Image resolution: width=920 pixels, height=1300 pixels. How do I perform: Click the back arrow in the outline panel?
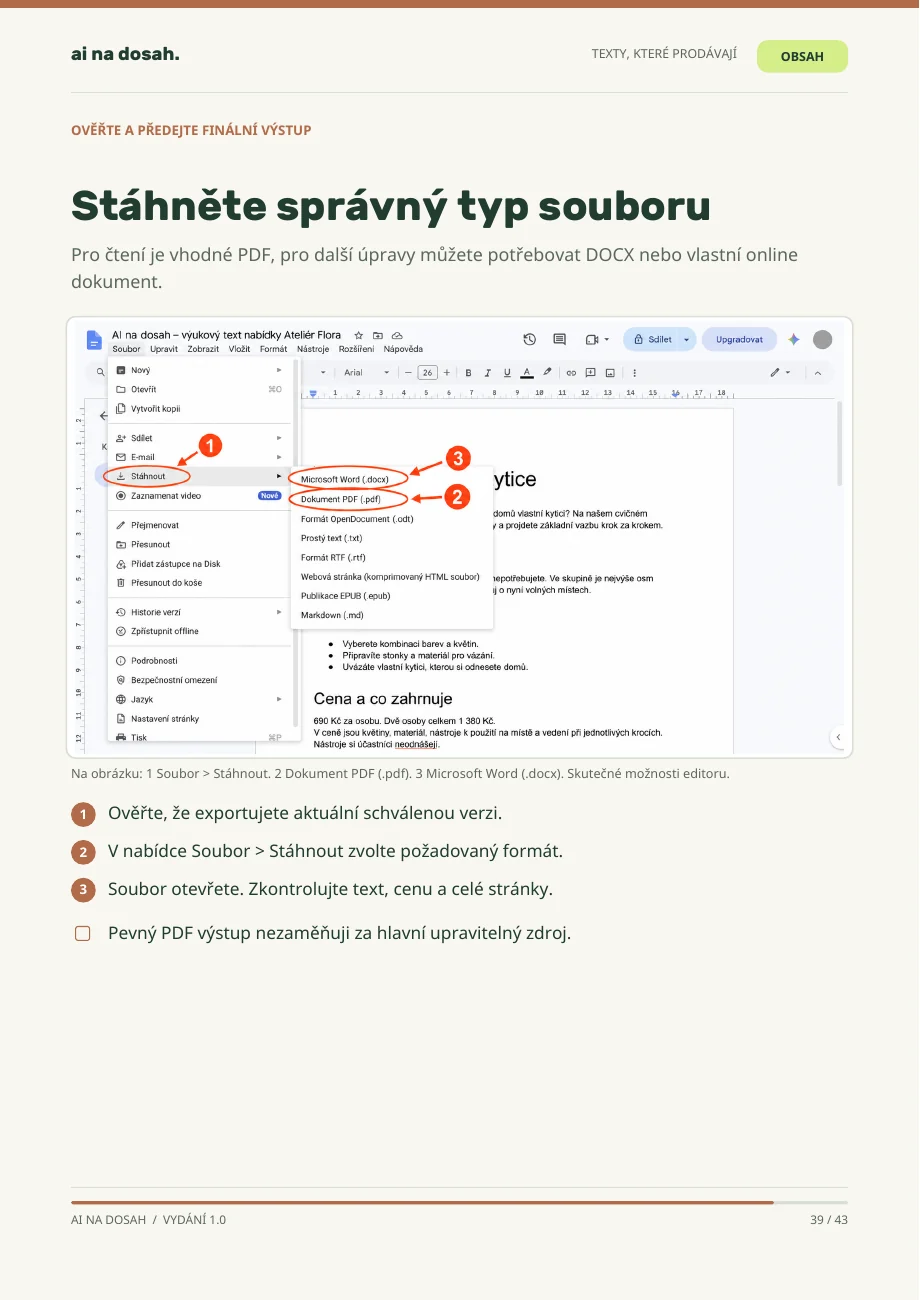[102, 415]
